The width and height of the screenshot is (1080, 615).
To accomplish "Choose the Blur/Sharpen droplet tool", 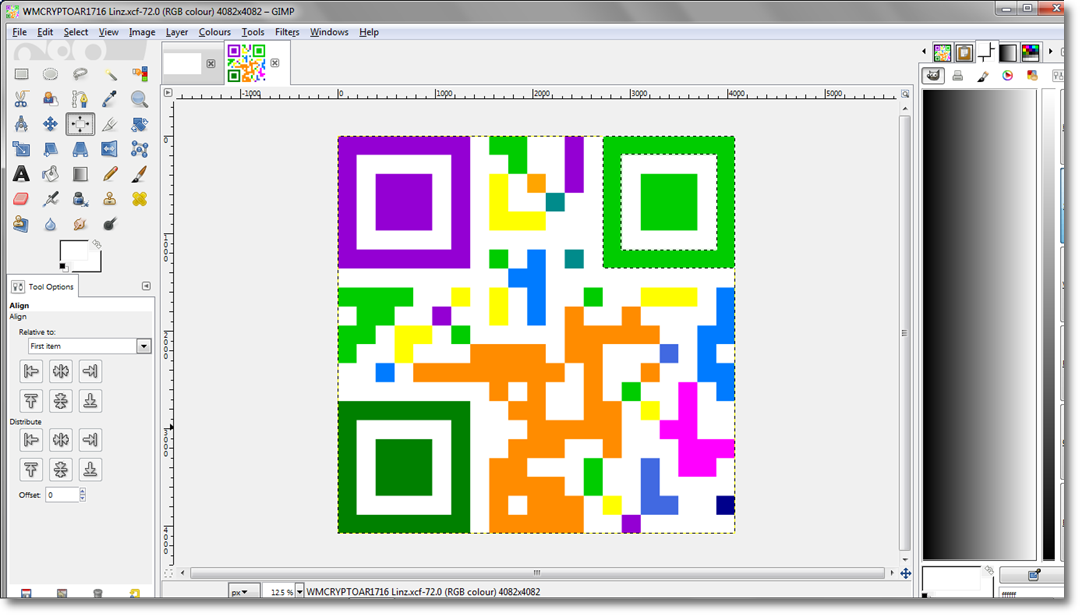I will 50,224.
